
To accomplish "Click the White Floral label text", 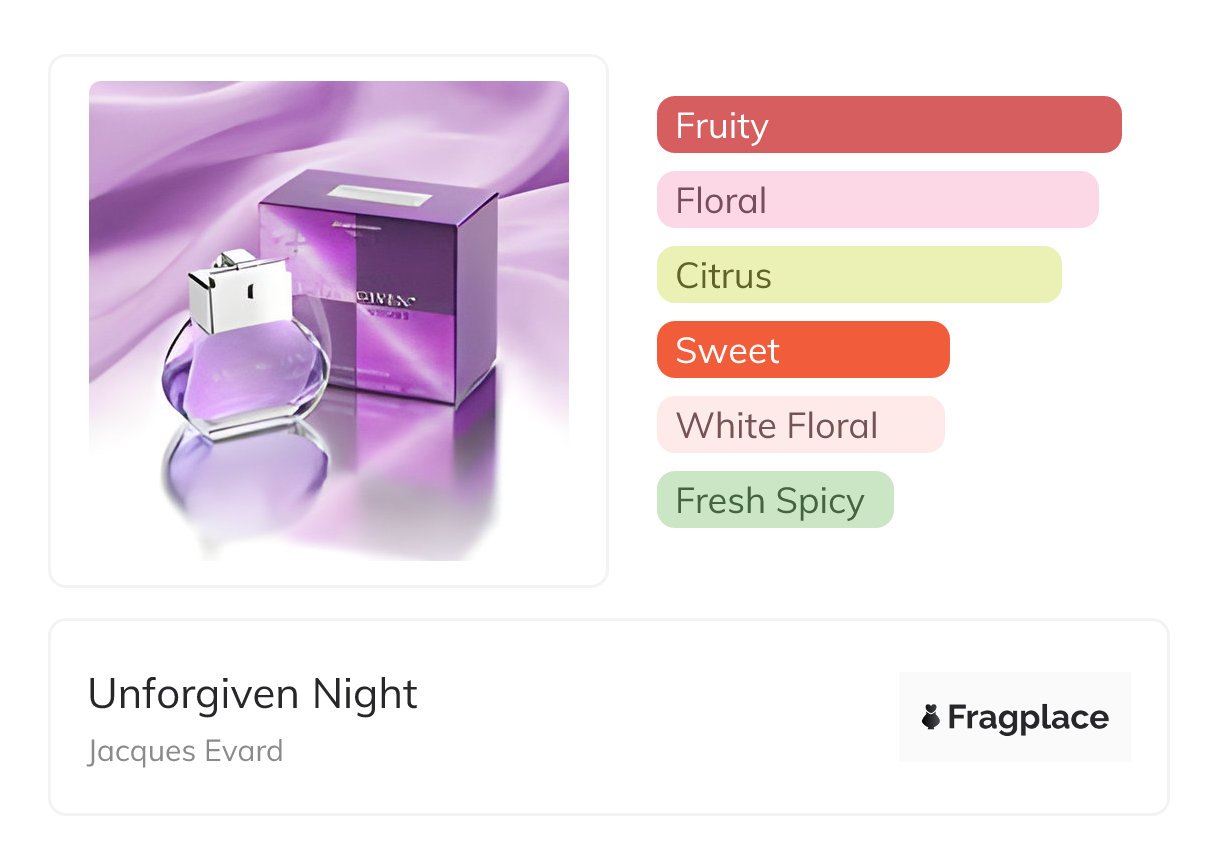I will click(777, 426).
